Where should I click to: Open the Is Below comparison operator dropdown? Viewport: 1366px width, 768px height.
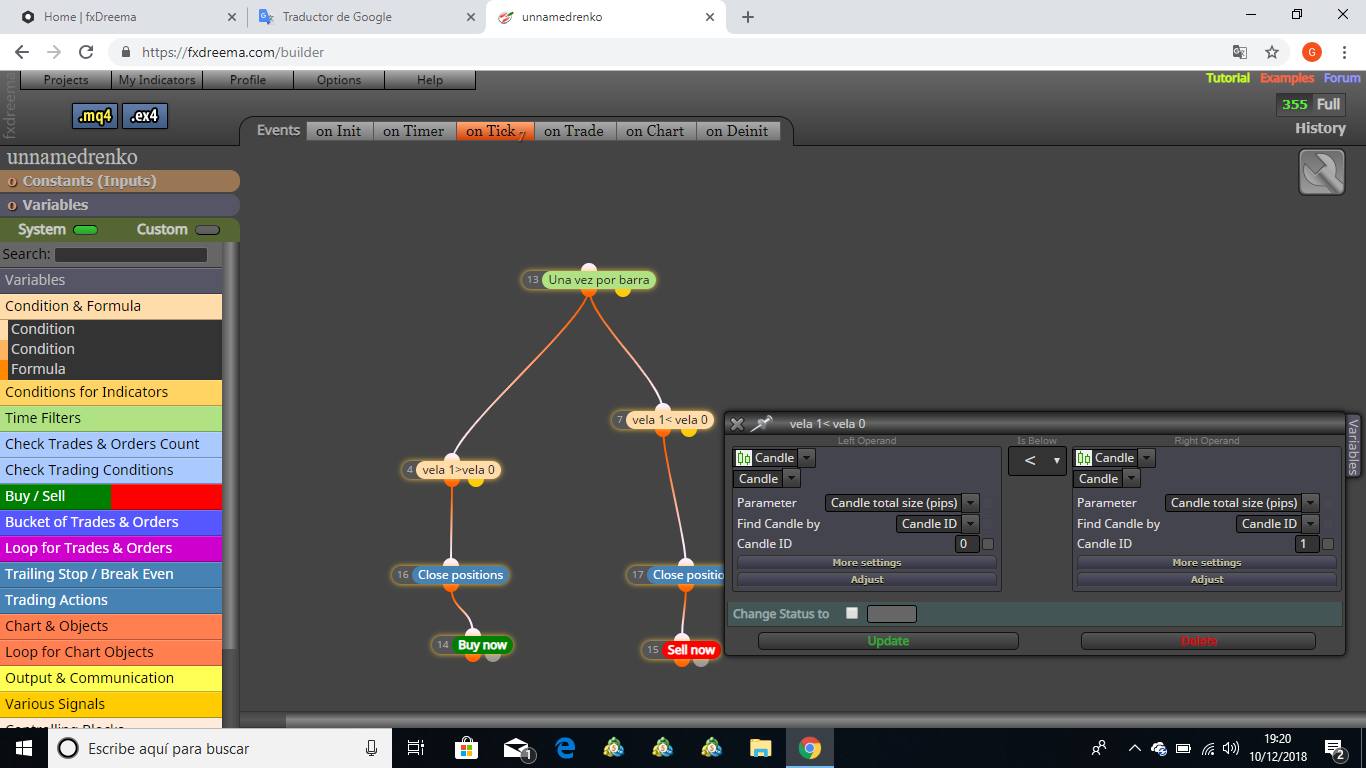(1037, 461)
